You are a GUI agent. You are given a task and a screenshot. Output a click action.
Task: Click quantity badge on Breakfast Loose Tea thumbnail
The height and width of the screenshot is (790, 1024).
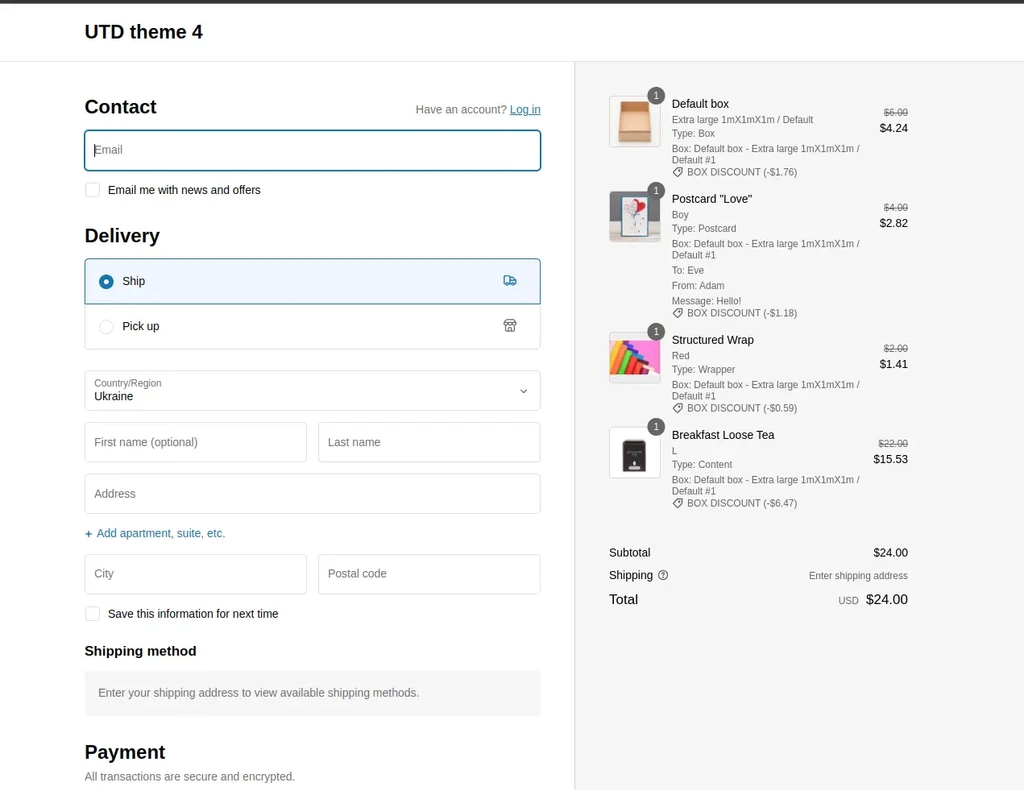656,426
